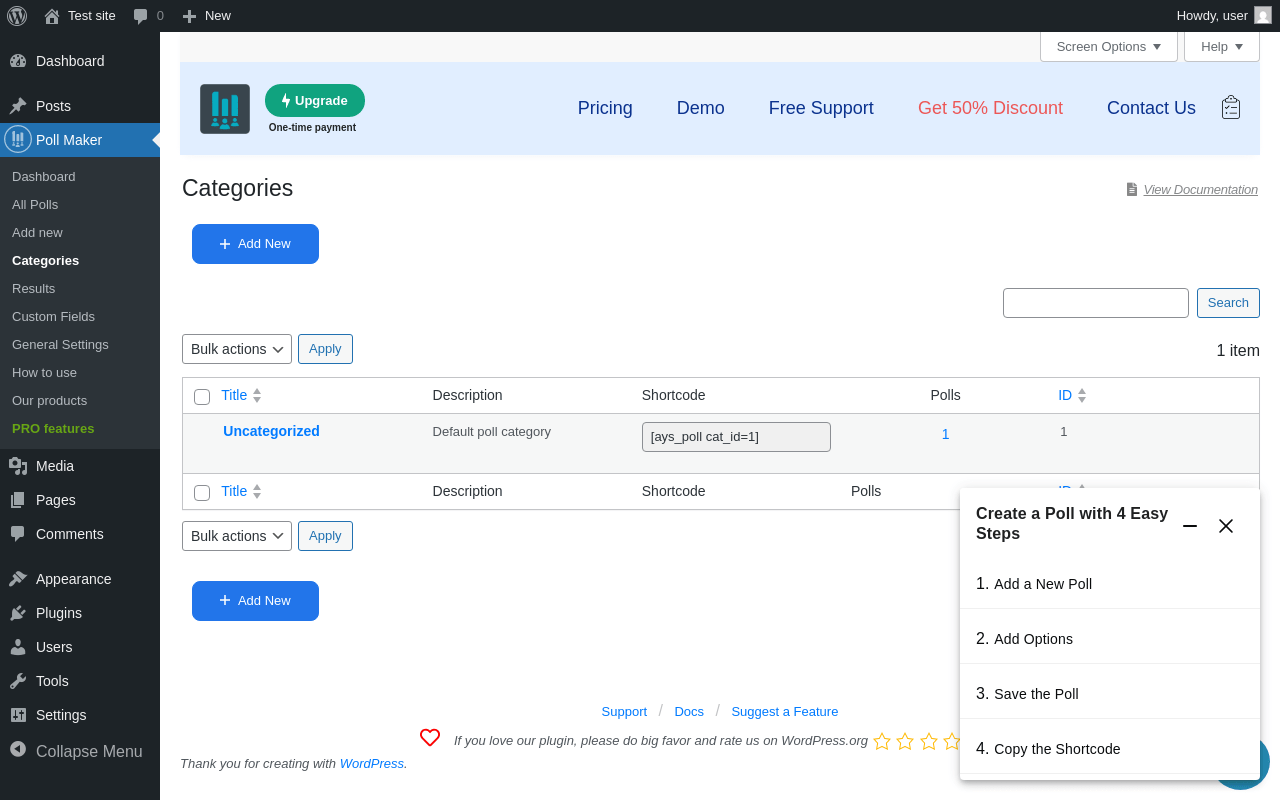1280x800 pixels.
Task: Click the second rating star in footer
Action: (905, 741)
